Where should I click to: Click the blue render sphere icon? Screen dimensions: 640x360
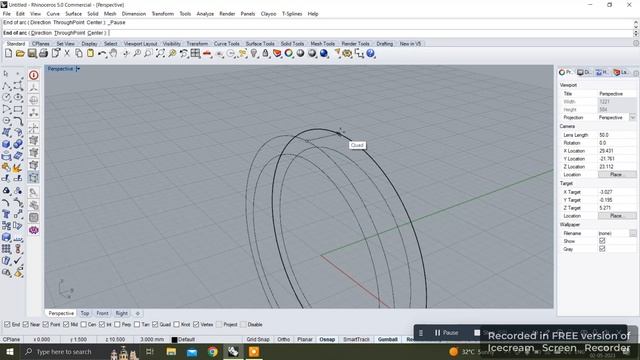324,53
